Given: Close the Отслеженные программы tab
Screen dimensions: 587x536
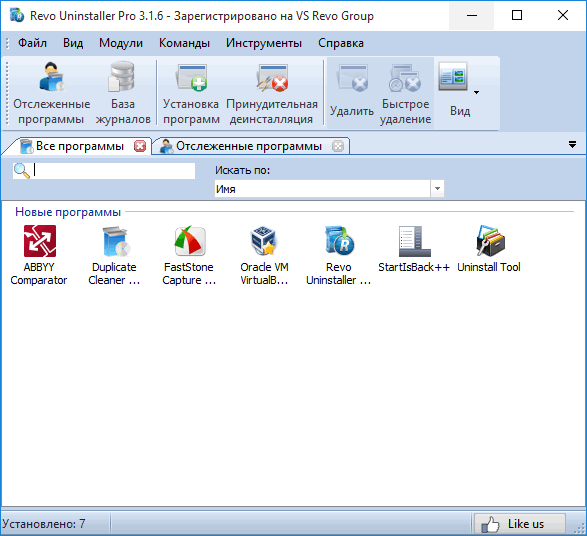Looking at the screenshot, I should point(338,146).
